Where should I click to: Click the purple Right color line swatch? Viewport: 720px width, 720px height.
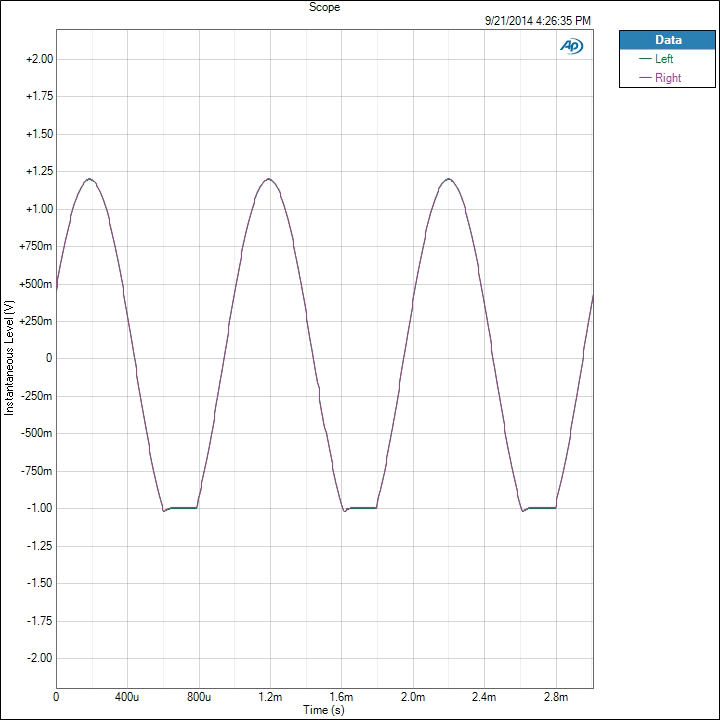645,78
